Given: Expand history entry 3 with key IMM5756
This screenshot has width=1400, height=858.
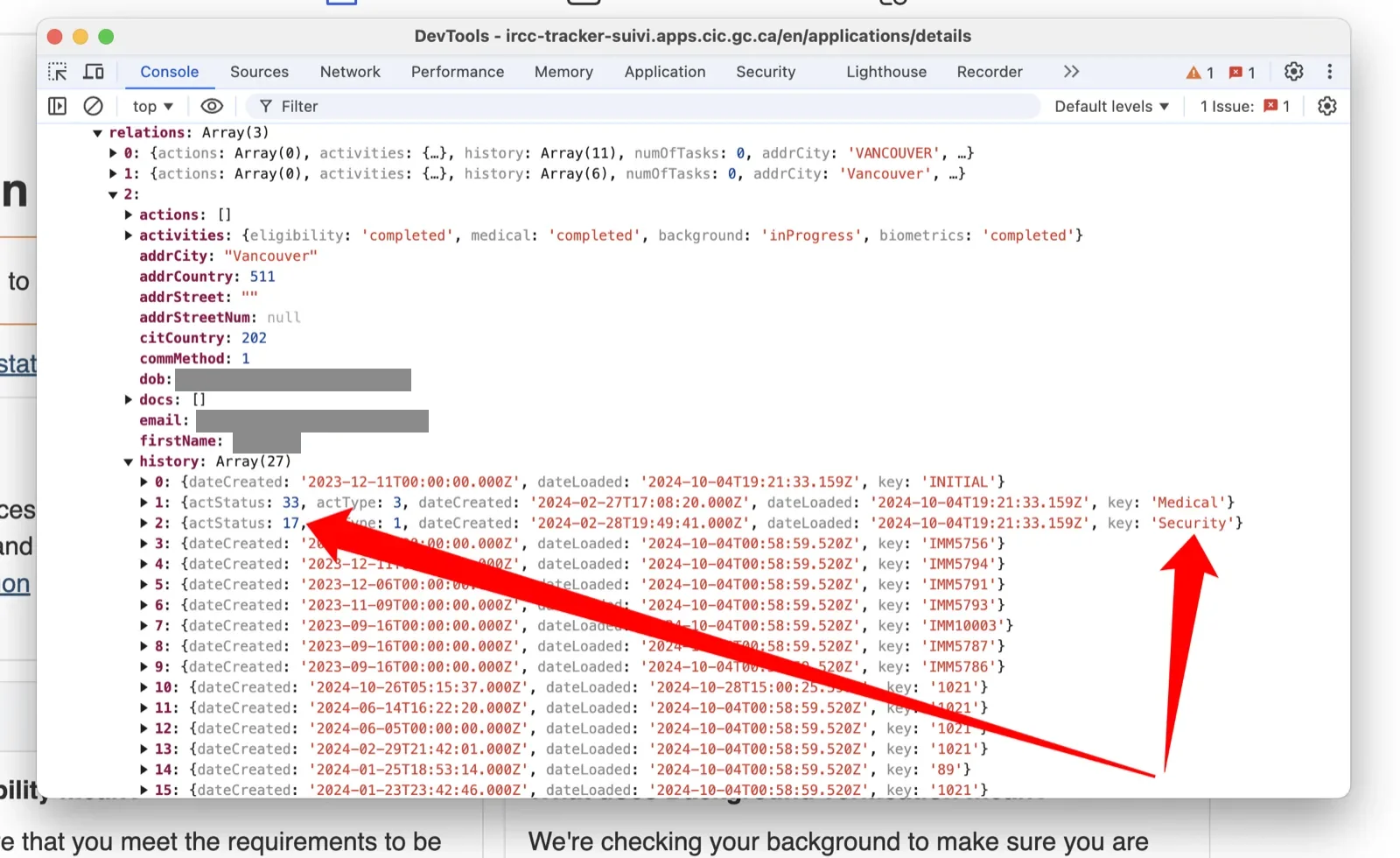Looking at the screenshot, I should coord(144,543).
